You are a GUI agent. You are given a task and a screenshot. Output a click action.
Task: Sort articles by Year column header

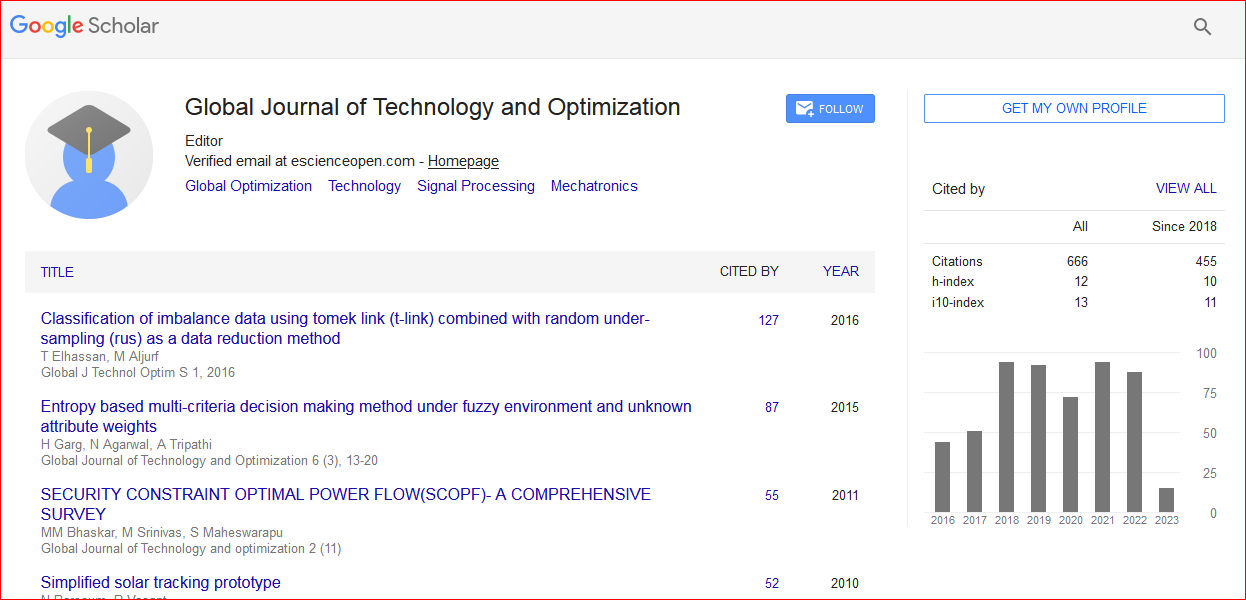point(840,272)
